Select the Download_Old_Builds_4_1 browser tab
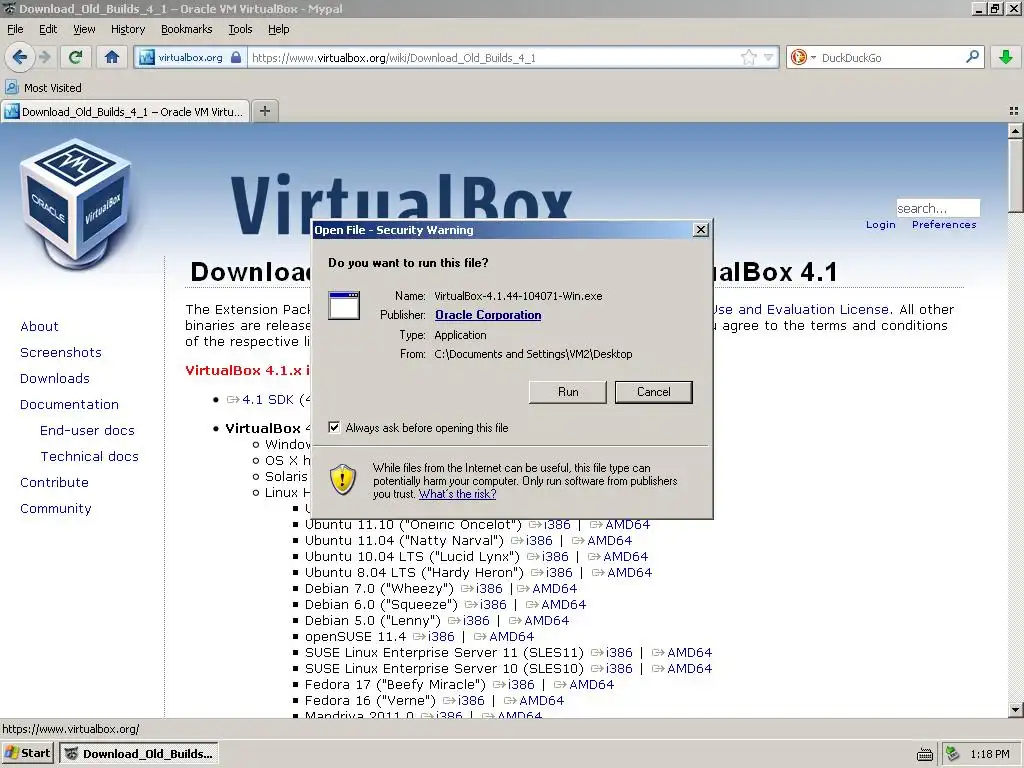The image size is (1024, 768). pos(125,111)
